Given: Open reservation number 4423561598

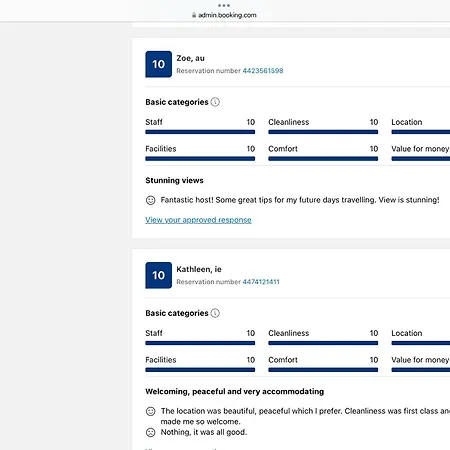Looking at the screenshot, I should click(x=263, y=71).
